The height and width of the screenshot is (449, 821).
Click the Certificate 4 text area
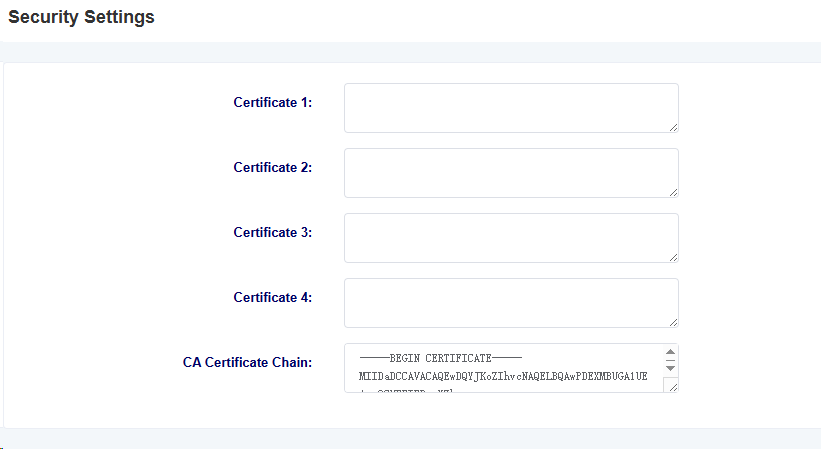[511, 302]
